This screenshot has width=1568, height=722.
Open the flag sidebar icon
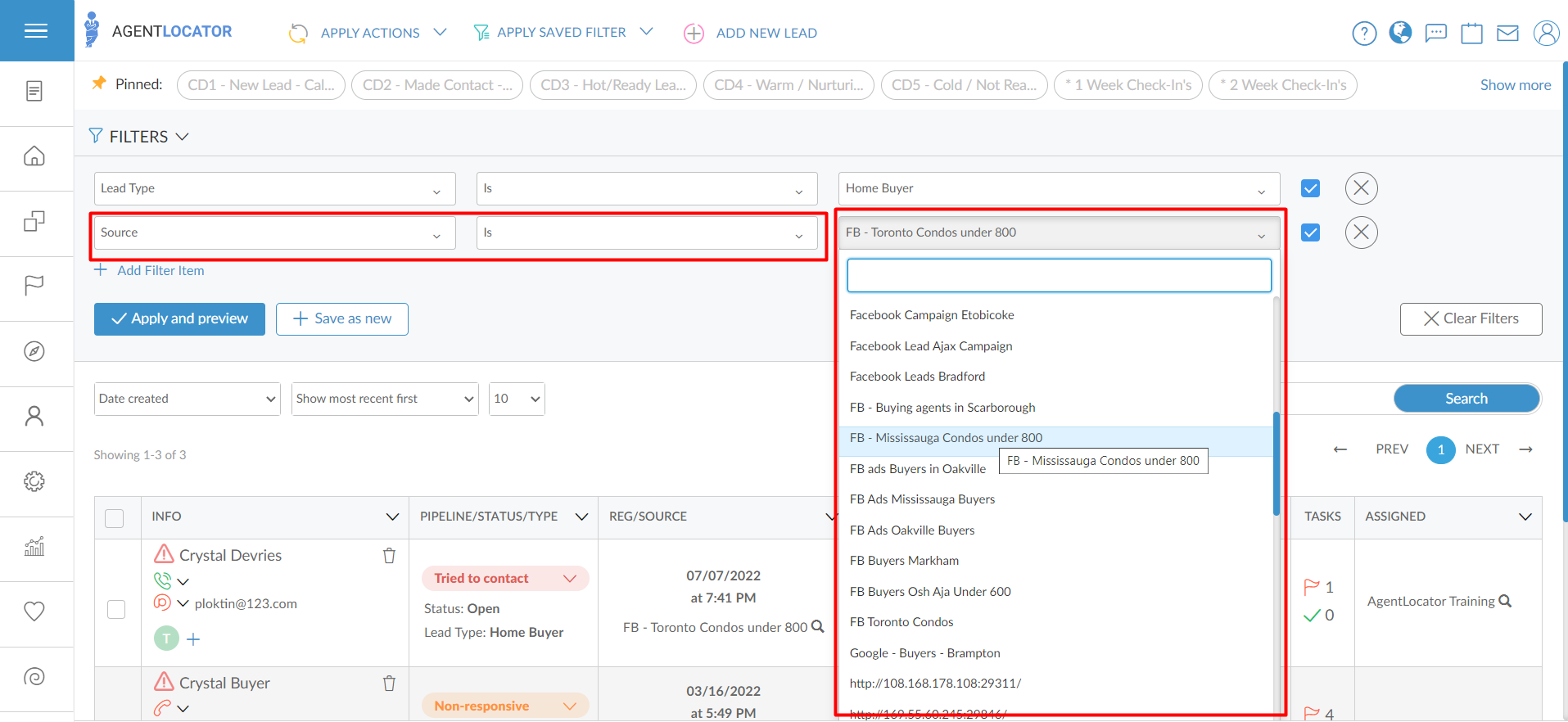pyautogui.click(x=34, y=286)
